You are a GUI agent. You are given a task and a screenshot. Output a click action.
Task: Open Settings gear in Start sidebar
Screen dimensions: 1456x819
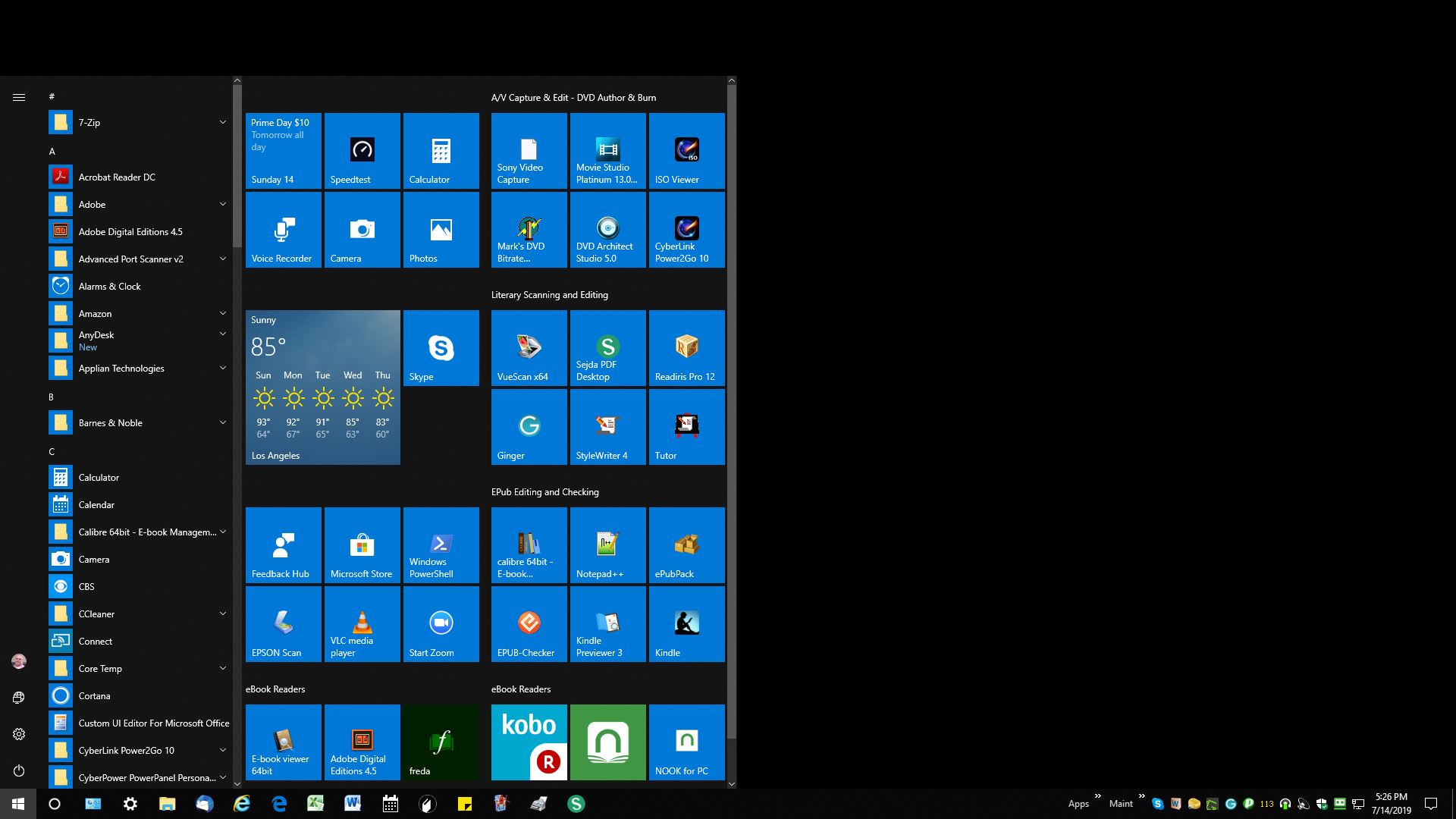[19, 734]
